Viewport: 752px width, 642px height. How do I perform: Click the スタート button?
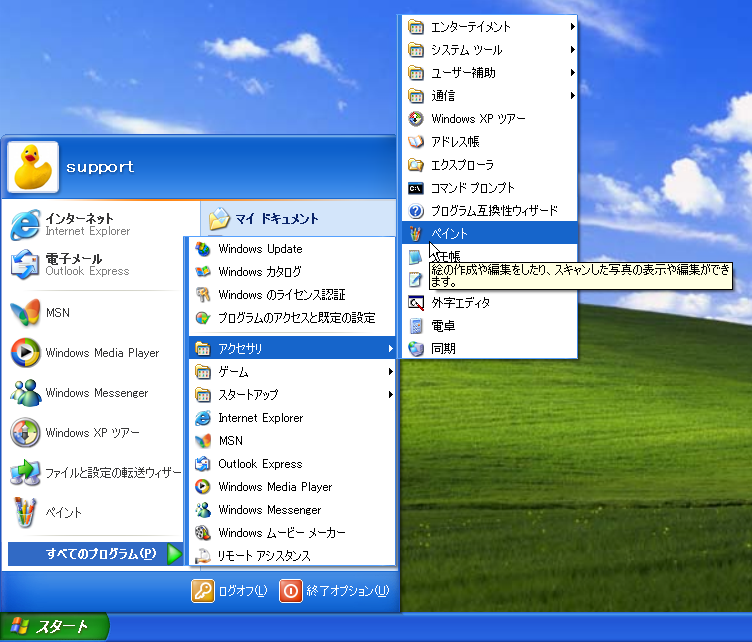tap(54, 627)
